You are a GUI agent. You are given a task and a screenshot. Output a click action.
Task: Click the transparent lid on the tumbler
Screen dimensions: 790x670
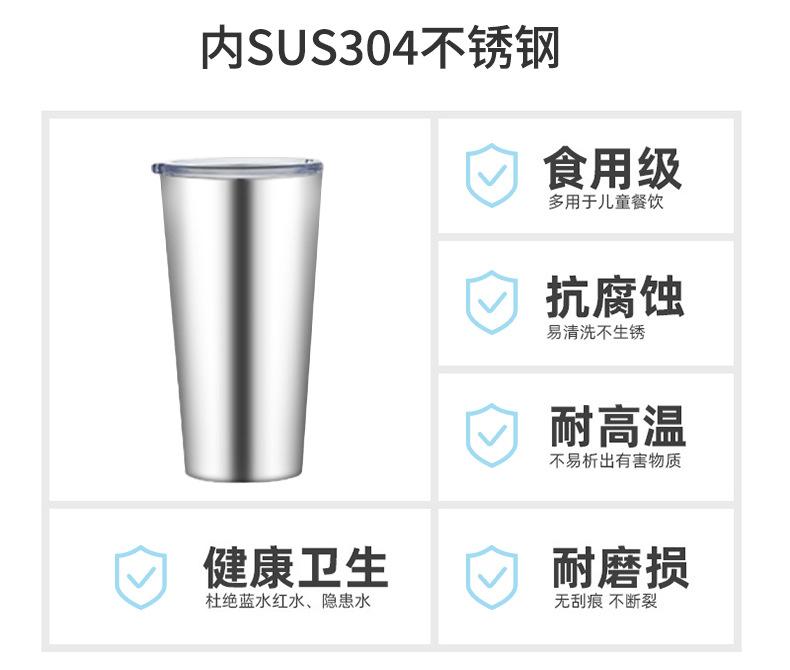(237, 167)
